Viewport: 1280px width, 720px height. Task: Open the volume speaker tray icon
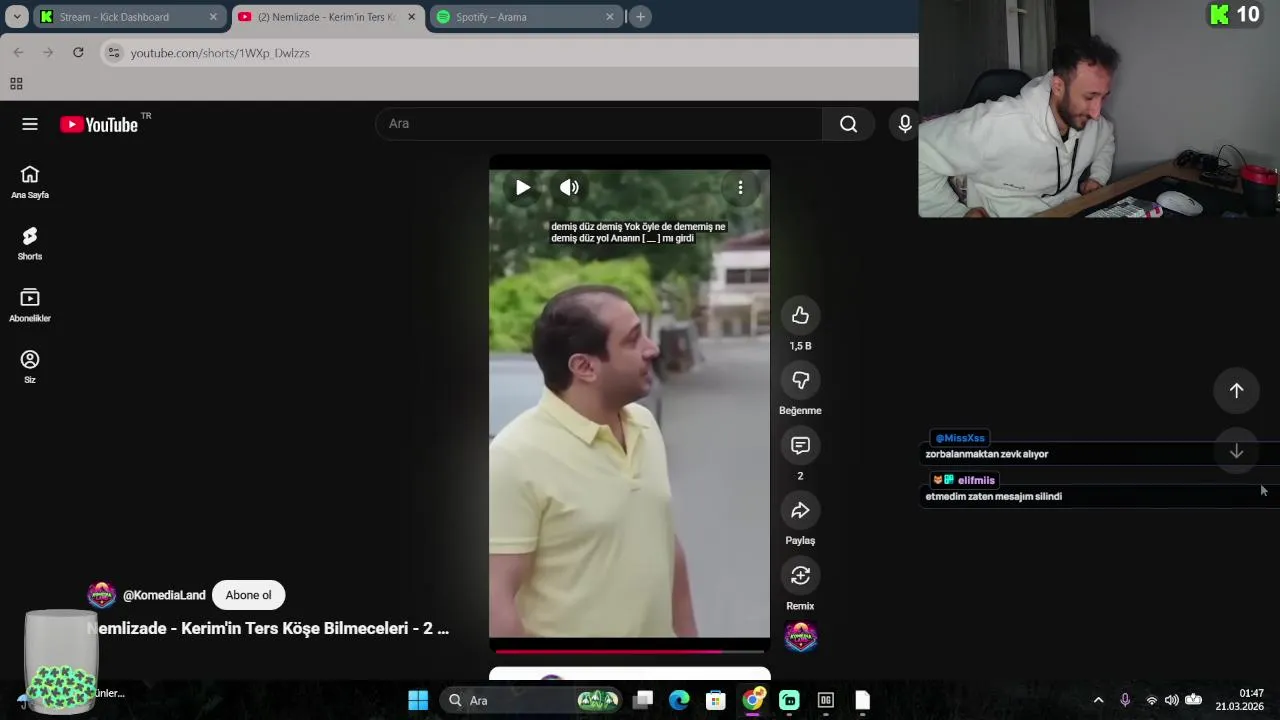[1171, 700]
